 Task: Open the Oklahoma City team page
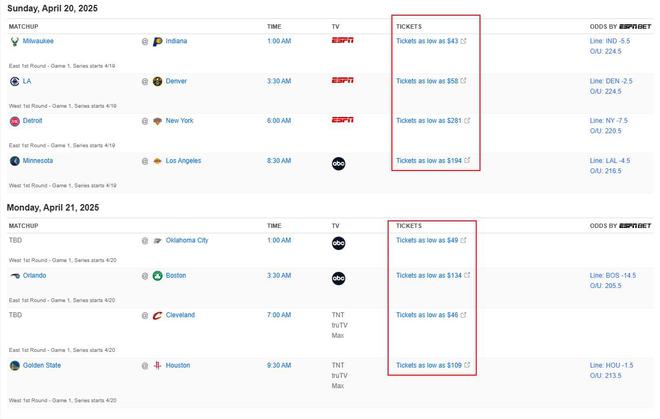pos(187,240)
